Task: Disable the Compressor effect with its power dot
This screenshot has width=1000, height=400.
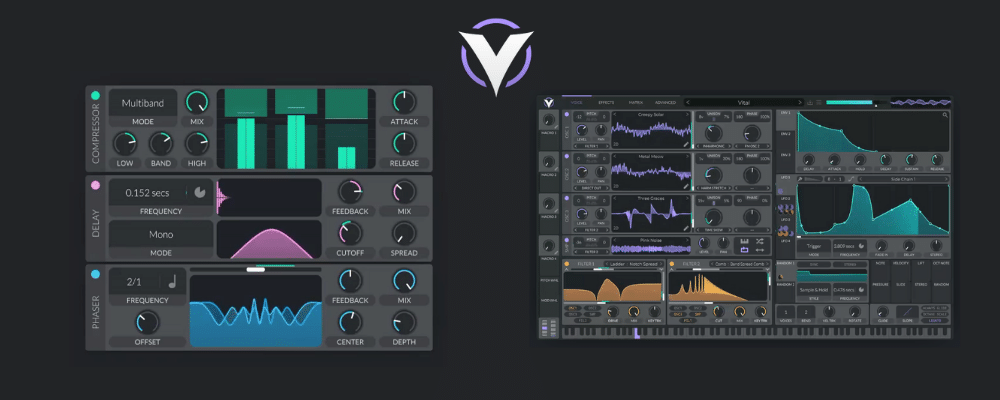Action: click(96, 96)
